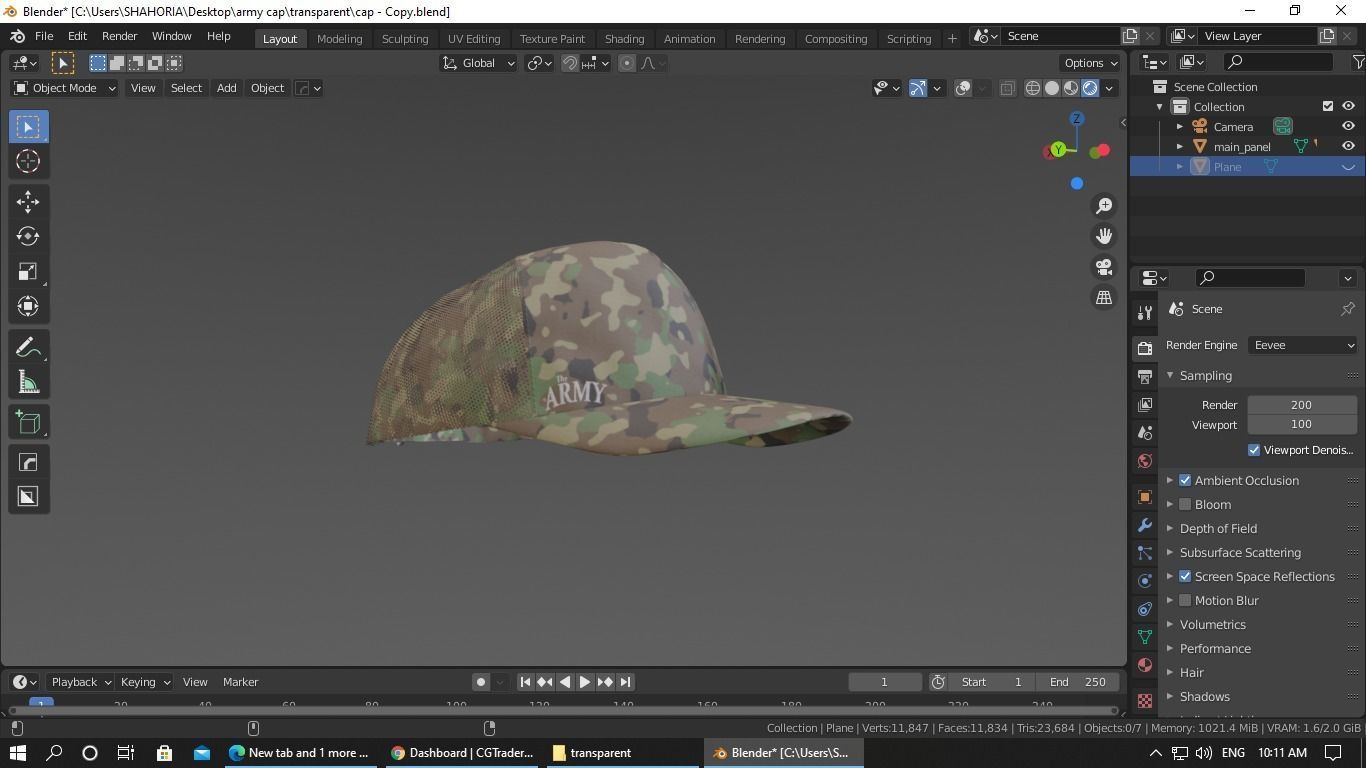
Task: Expand the Camera item in outliner
Action: (1180, 127)
